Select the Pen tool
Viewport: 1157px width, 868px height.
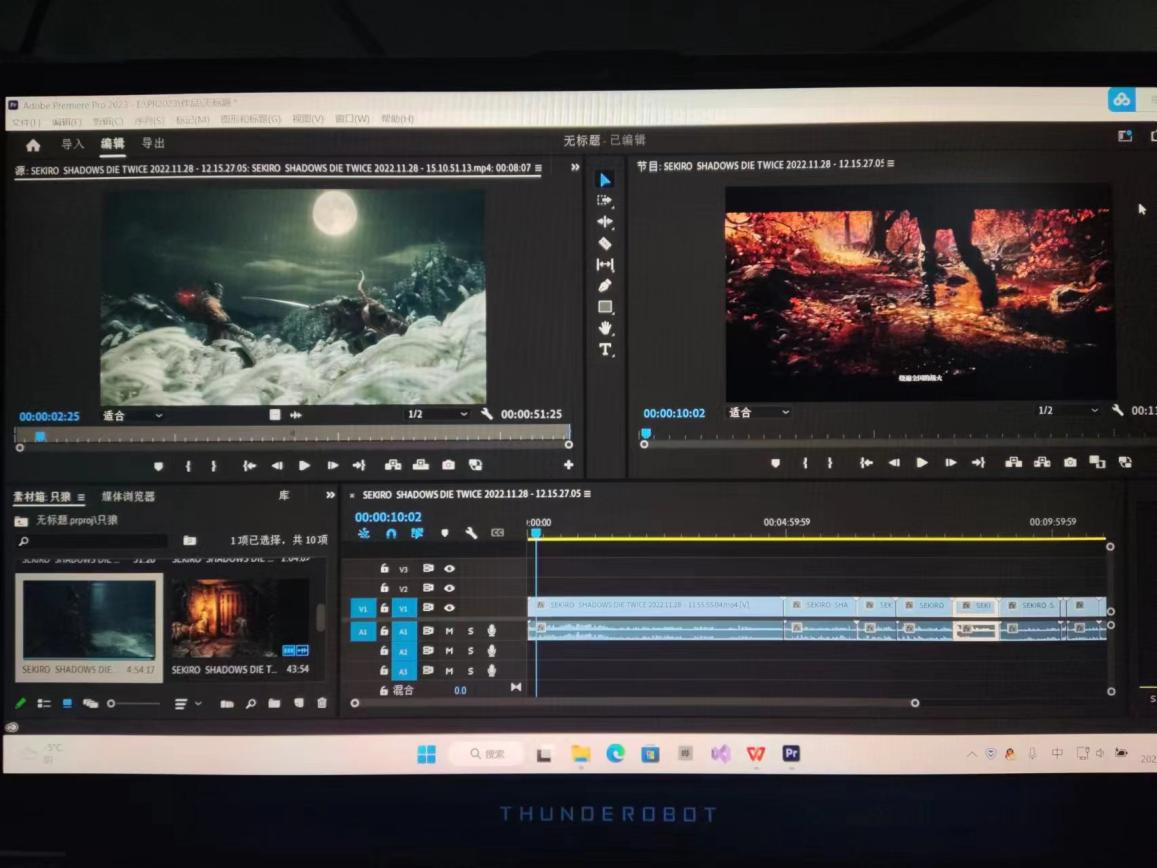(x=605, y=286)
